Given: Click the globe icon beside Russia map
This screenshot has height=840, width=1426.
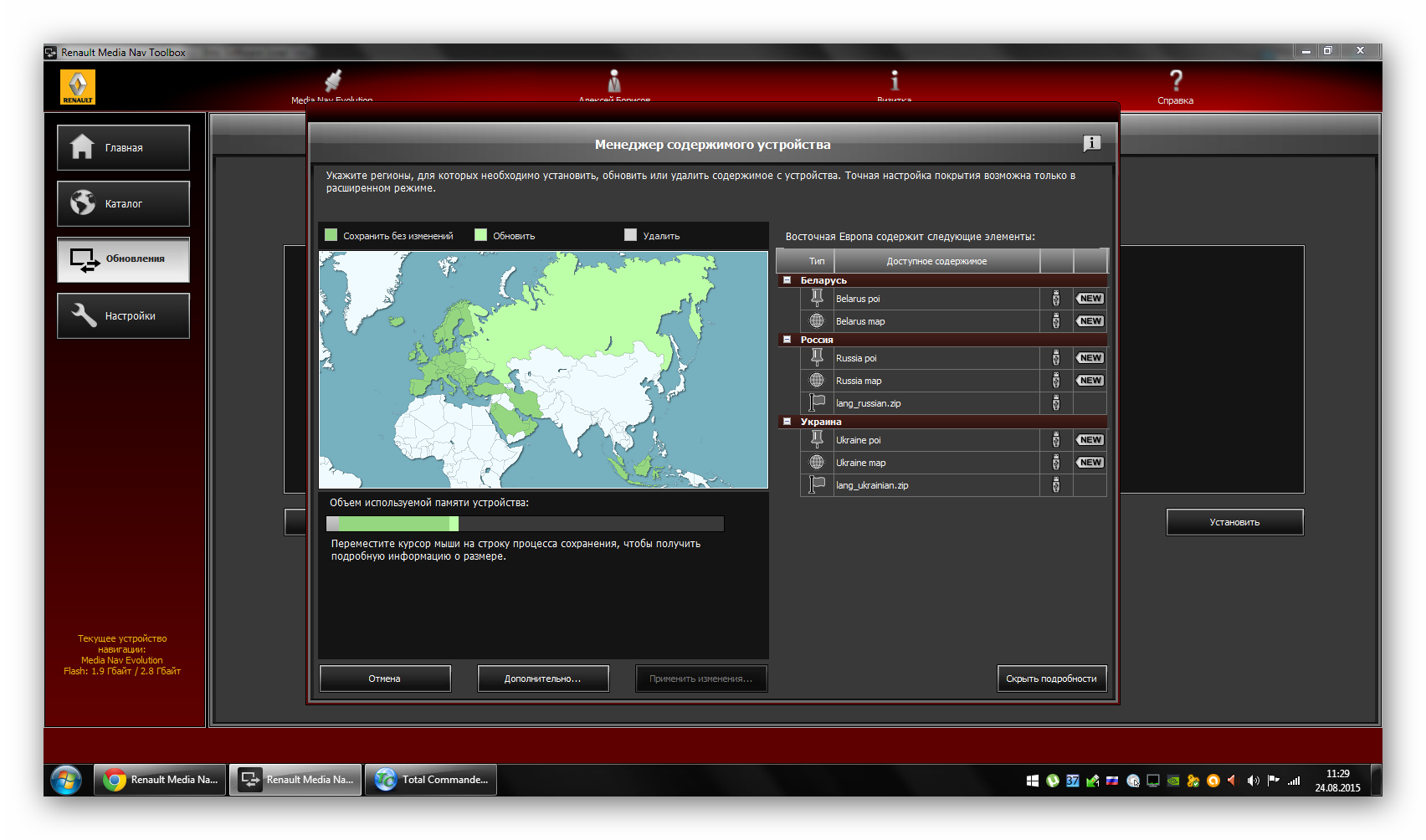Looking at the screenshot, I should point(817,381).
